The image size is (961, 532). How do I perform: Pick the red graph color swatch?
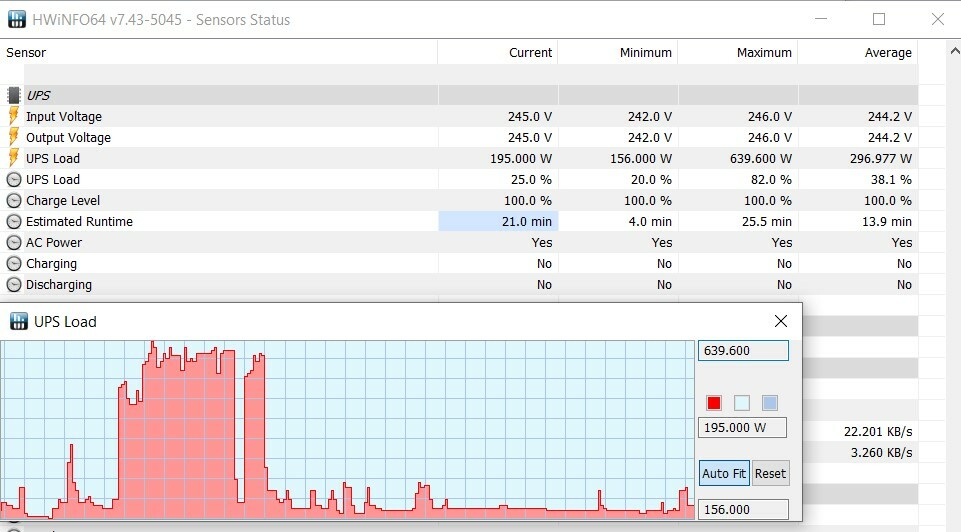(713, 403)
